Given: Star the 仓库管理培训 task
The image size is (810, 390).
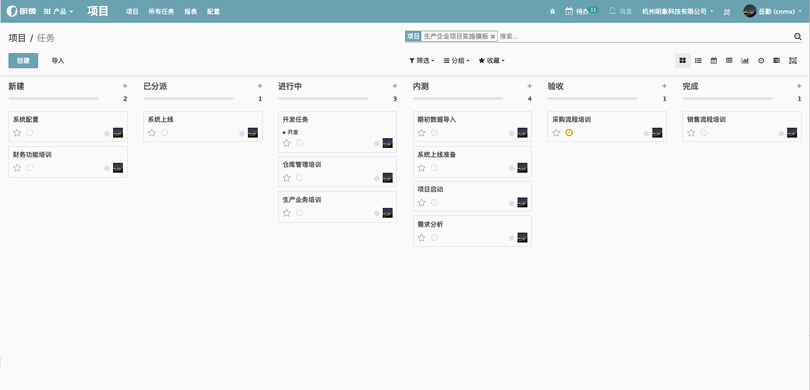Looking at the screenshot, I should [287, 178].
